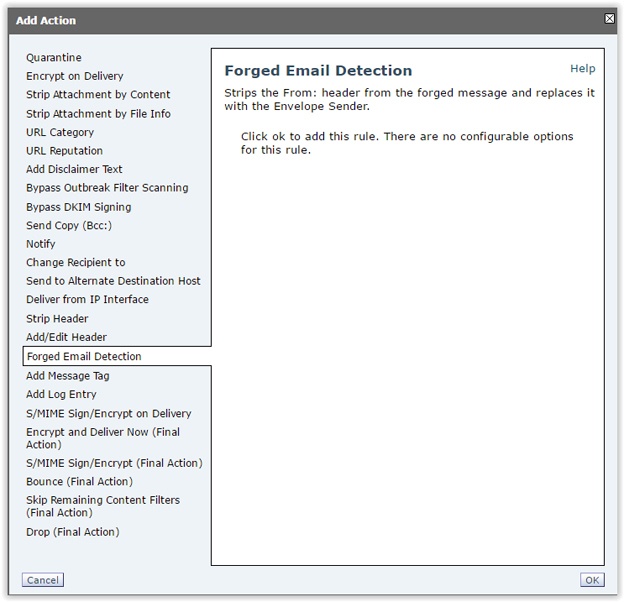624x602 pixels.
Task: Select the Strip Header action
Action: tap(57, 319)
